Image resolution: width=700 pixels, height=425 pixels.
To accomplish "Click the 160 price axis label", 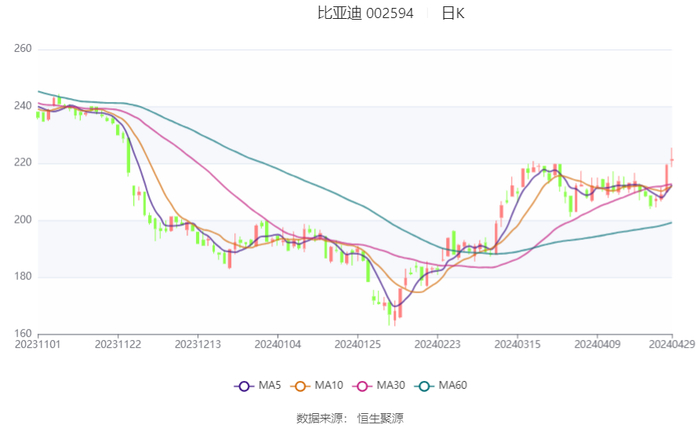I will [x=22, y=334].
